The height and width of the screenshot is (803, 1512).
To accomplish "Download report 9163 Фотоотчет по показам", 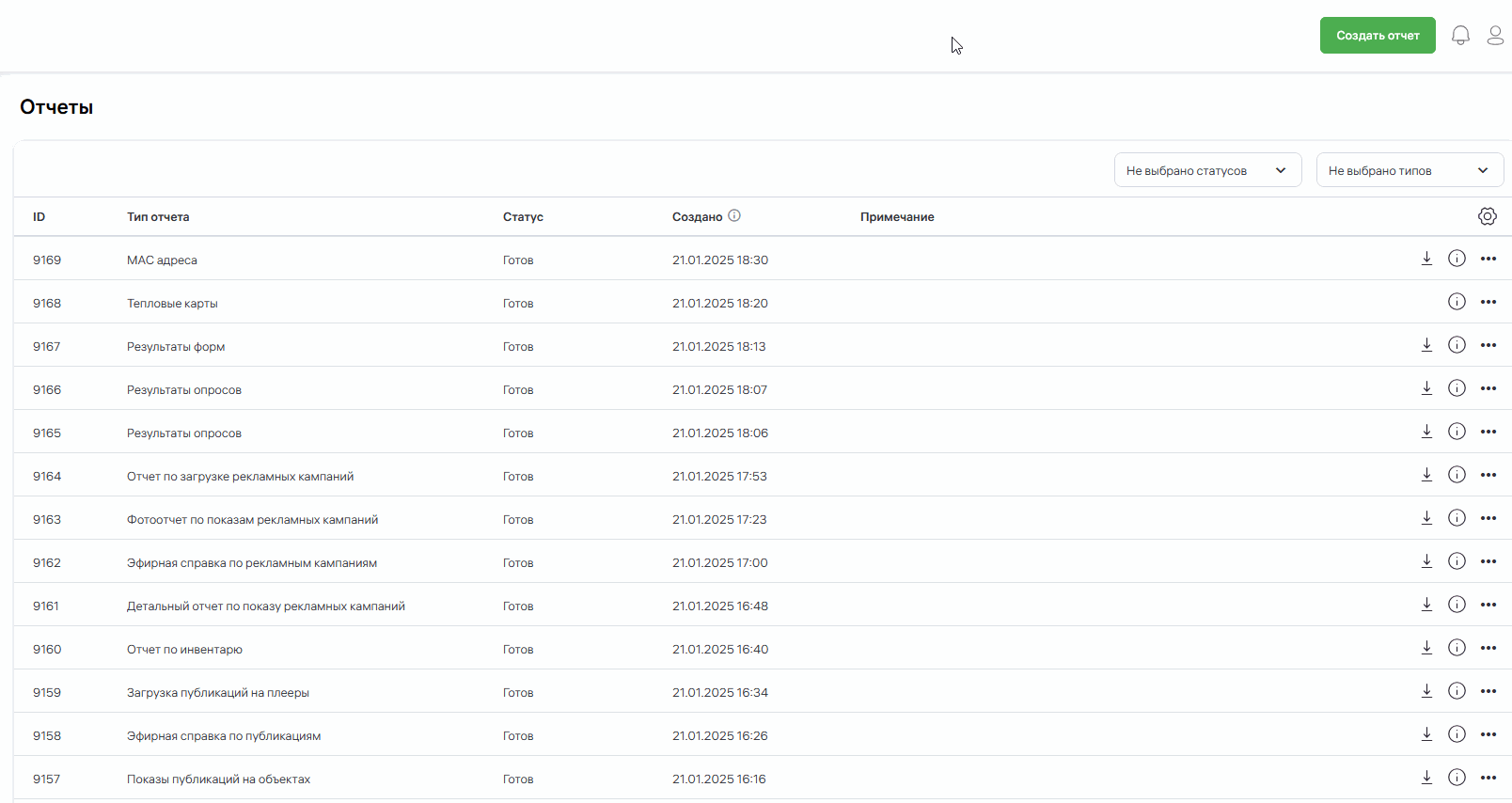I will click(x=1426, y=518).
